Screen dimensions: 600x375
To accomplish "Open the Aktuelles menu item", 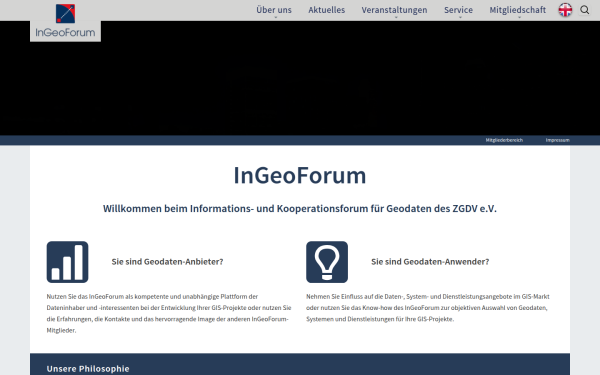I will pos(327,10).
